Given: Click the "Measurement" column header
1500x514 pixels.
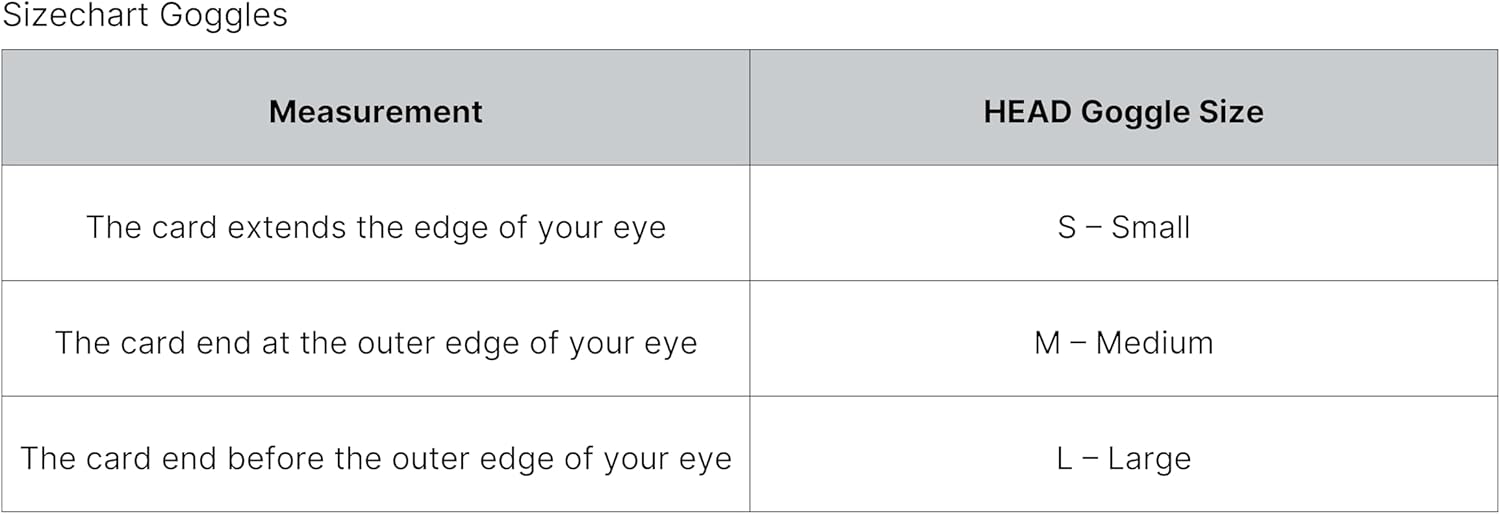Looking at the screenshot, I should (375, 111).
